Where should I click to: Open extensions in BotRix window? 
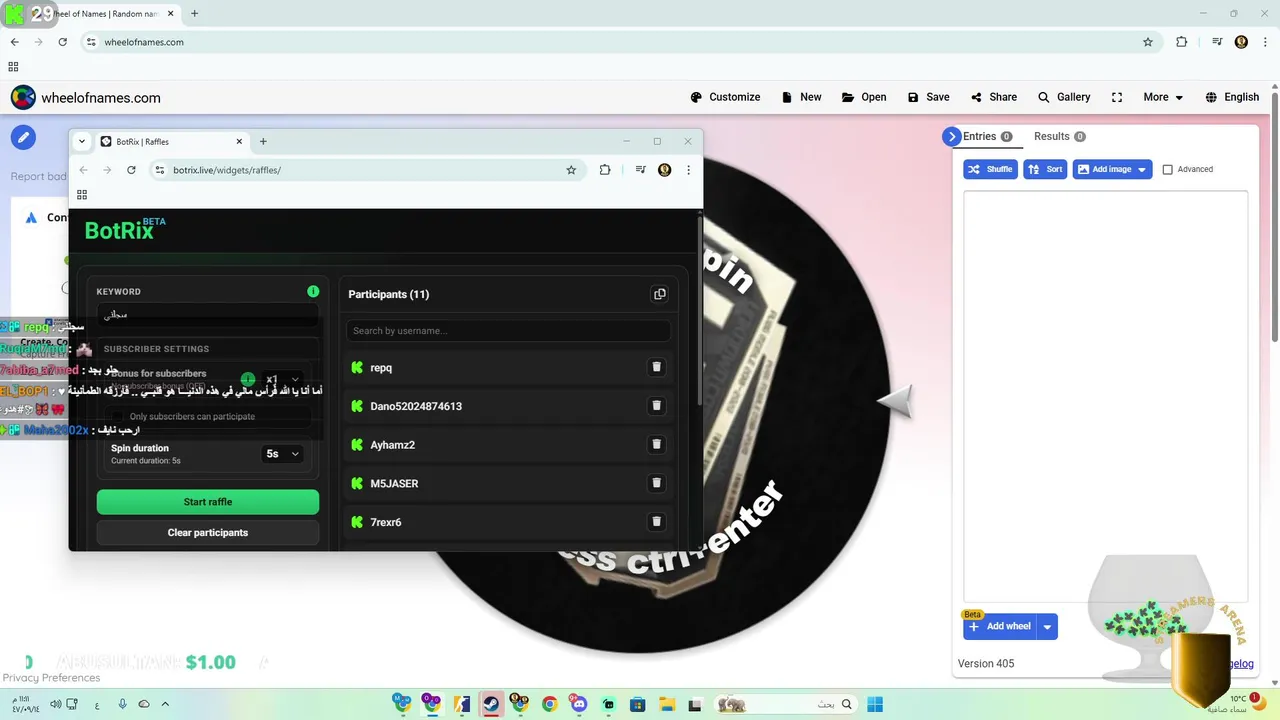pyautogui.click(x=605, y=170)
